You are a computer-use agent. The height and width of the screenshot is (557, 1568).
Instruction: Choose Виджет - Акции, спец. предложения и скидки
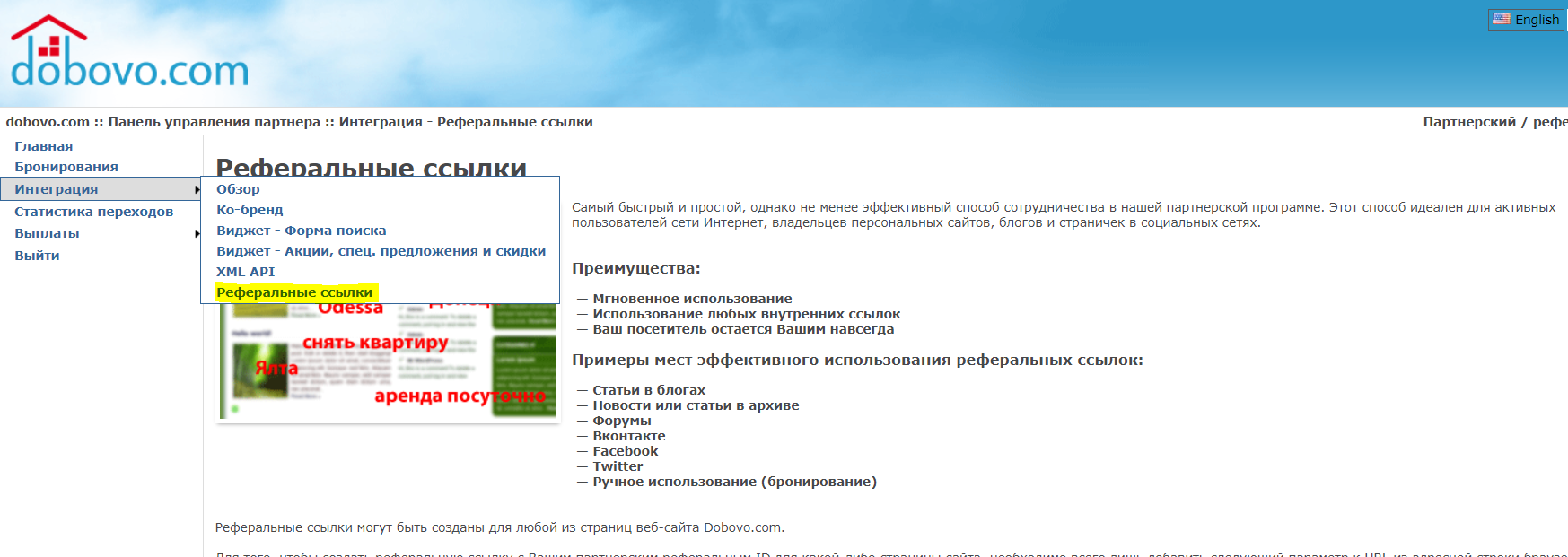[x=381, y=251]
